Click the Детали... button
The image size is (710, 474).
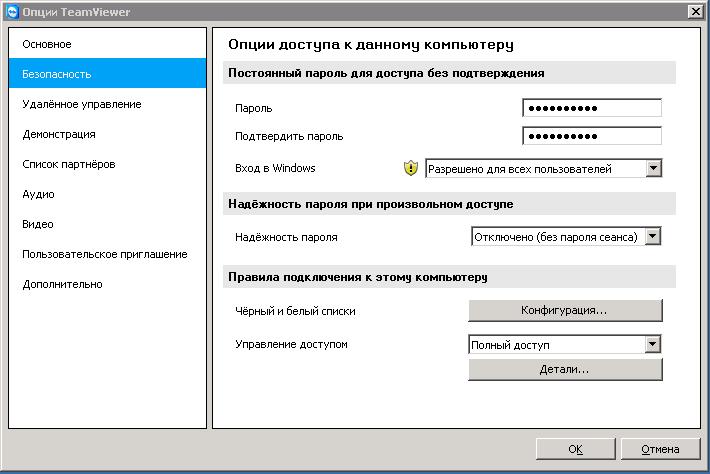[x=565, y=369]
